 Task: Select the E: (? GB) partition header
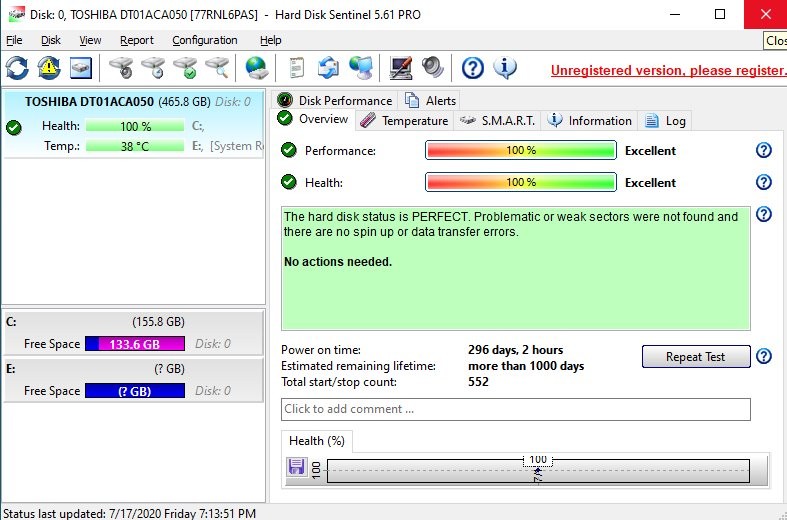(x=134, y=369)
